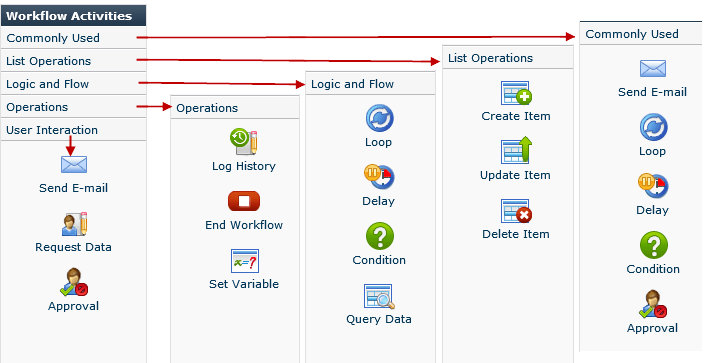
Task: Click the Update Item label
Action: [x=515, y=175]
